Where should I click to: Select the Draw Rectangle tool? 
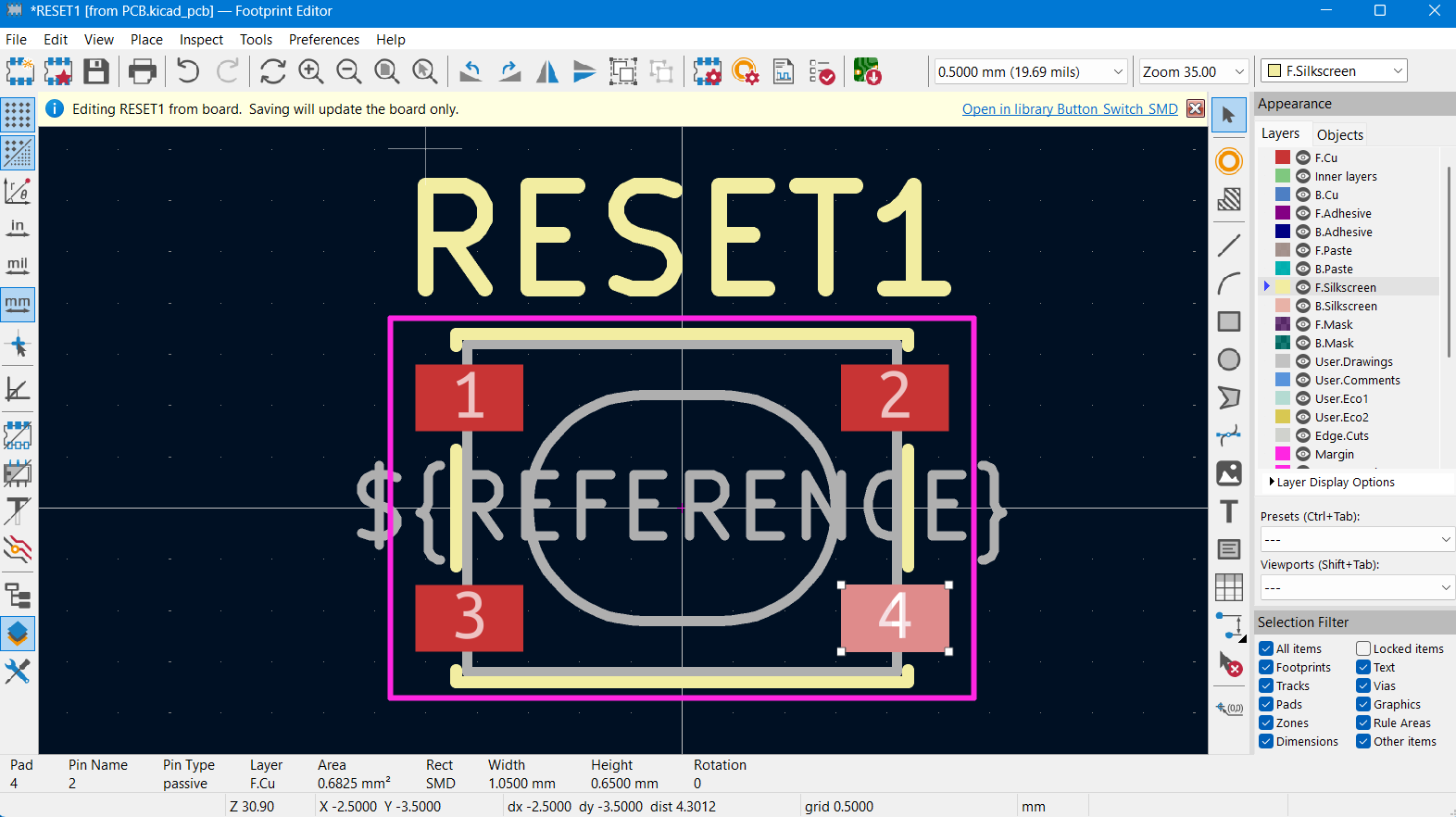click(1229, 321)
